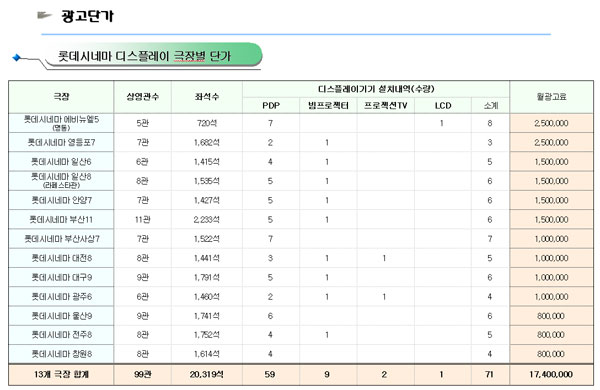Click the PDP count 6 in the 울산9 row

tap(270, 316)
